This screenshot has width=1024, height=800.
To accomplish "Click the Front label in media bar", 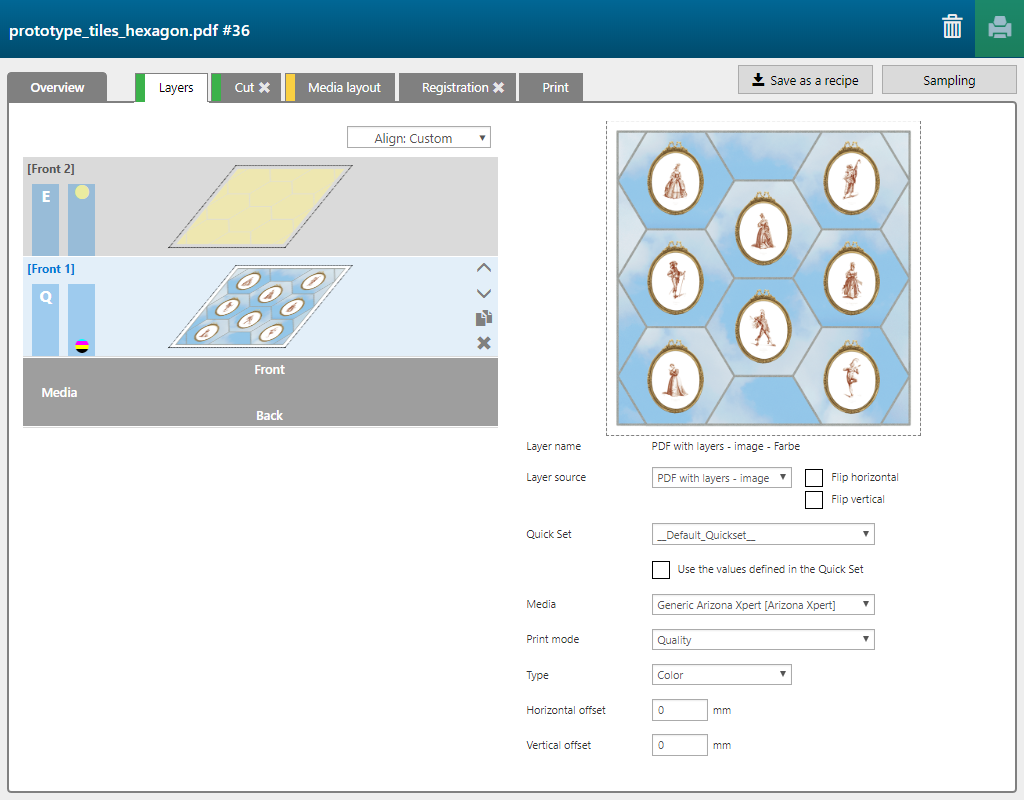I will [x=270, y=370].
